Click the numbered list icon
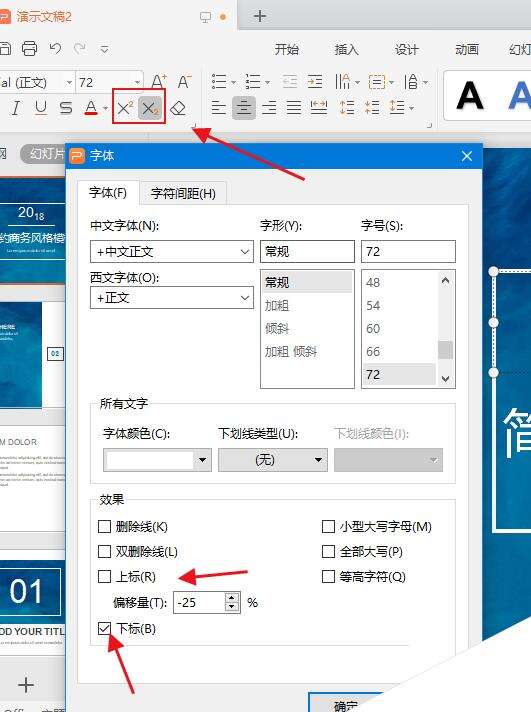Screen dimensions: 531x712 (x=253, y=82)
